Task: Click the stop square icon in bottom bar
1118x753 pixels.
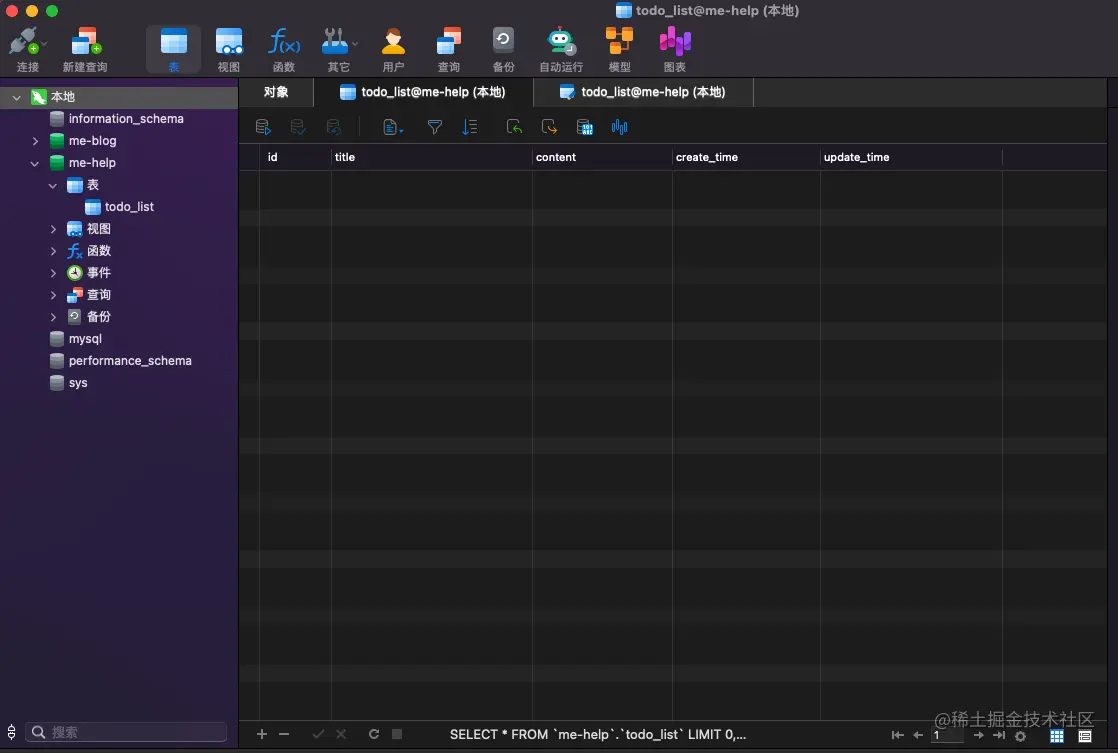Action: point(397,734)
